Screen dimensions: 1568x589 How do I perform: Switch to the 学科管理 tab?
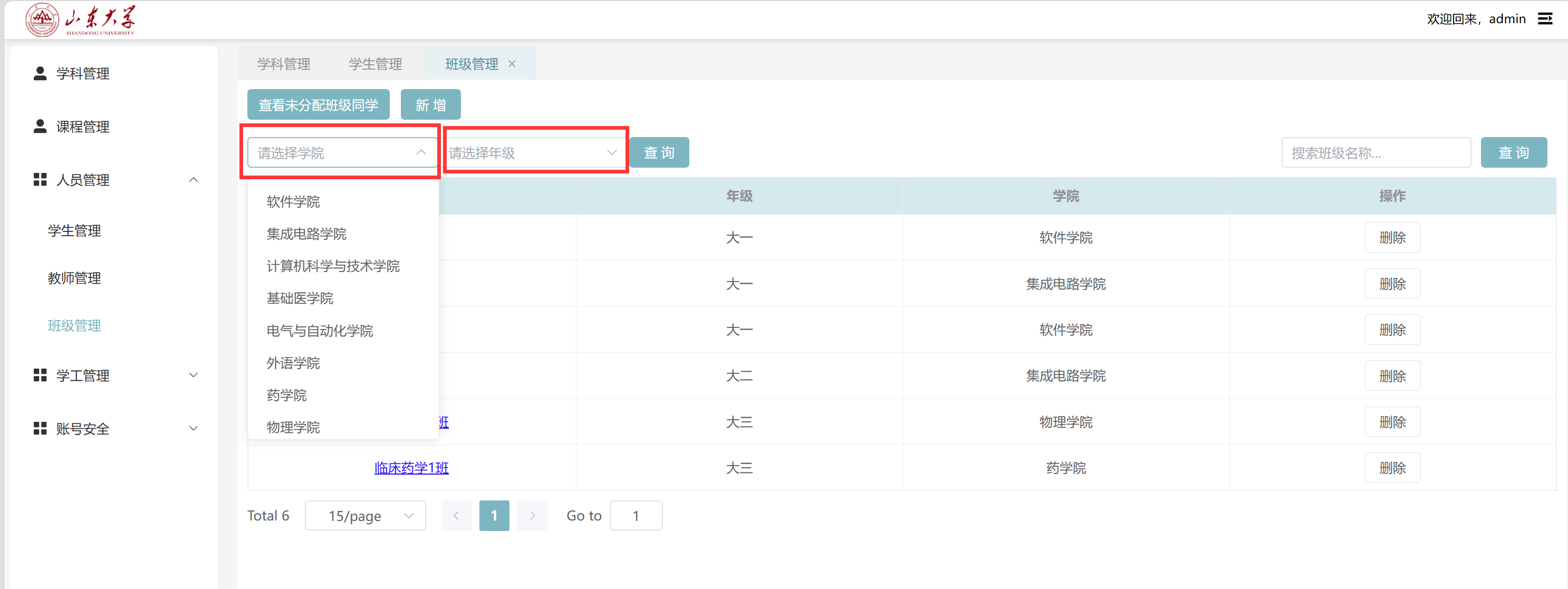[284, 64]
